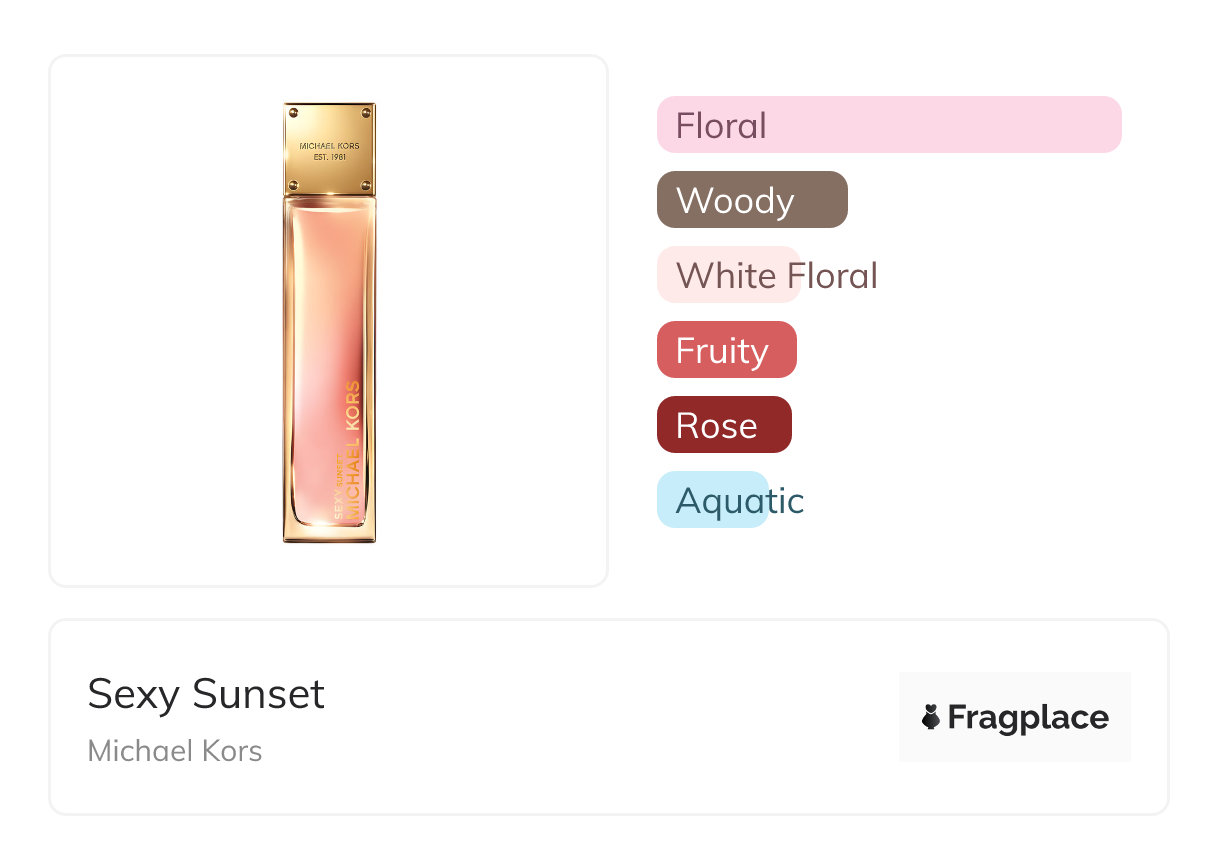The height and width of the screenshot is (864, 1218).
Task: Choose the red Fruity accord bar
Action: 726,350
